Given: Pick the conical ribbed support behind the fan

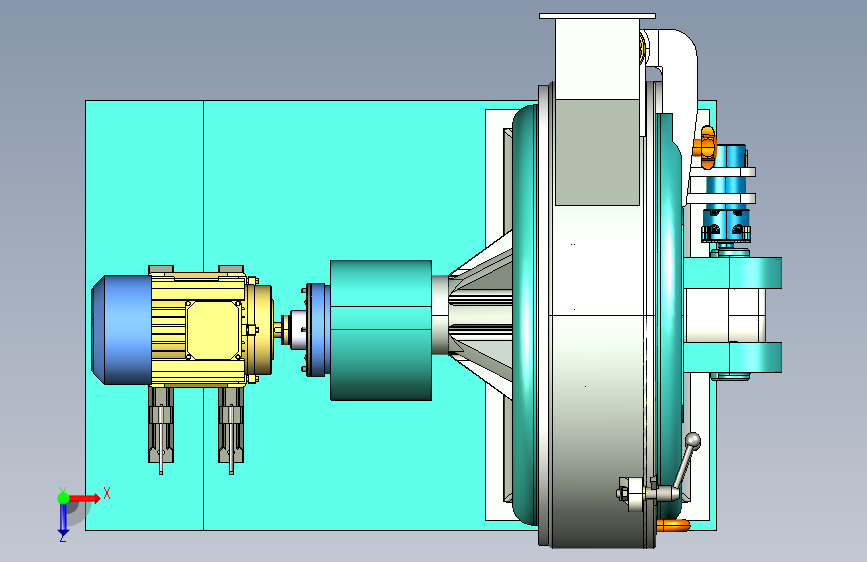Looking at the screenshot, I should coord(480,315).
